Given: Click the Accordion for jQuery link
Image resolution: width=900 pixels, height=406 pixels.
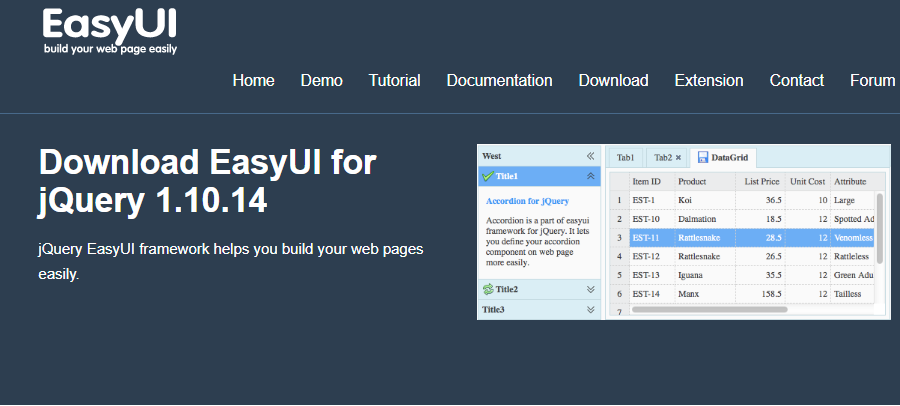Looking at the screenshot, I should click(527, 201).
